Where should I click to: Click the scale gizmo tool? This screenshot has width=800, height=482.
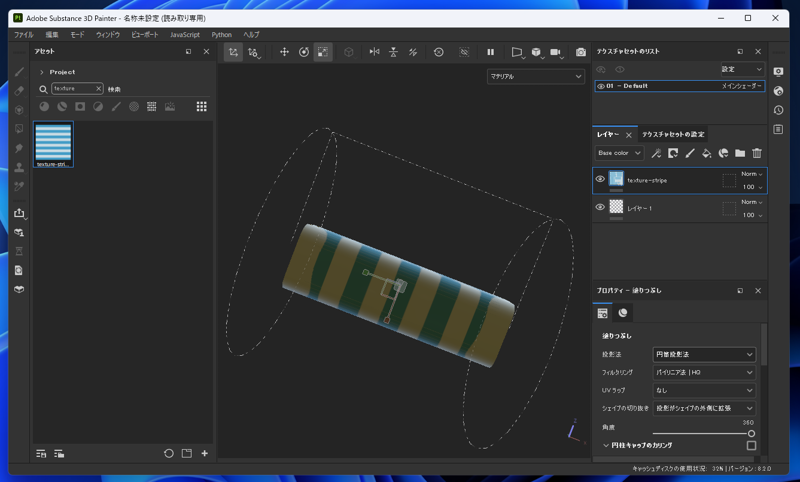323,52
